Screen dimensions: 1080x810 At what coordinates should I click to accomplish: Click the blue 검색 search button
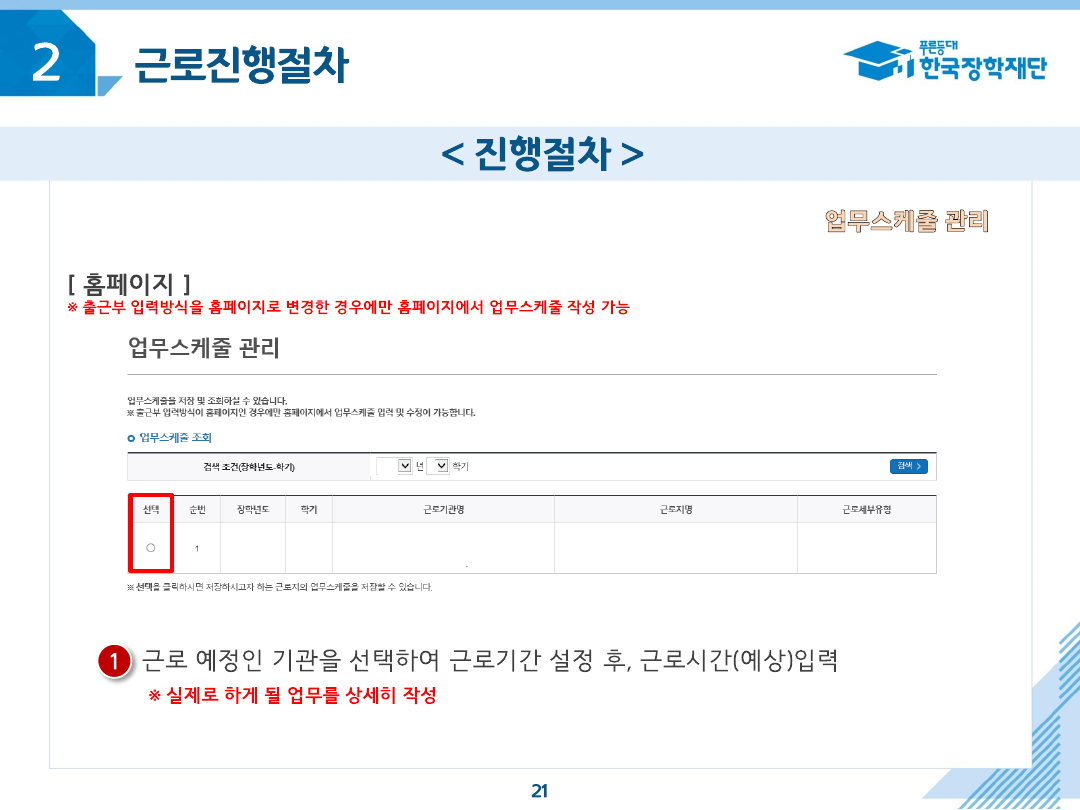(x=908, y=466)
